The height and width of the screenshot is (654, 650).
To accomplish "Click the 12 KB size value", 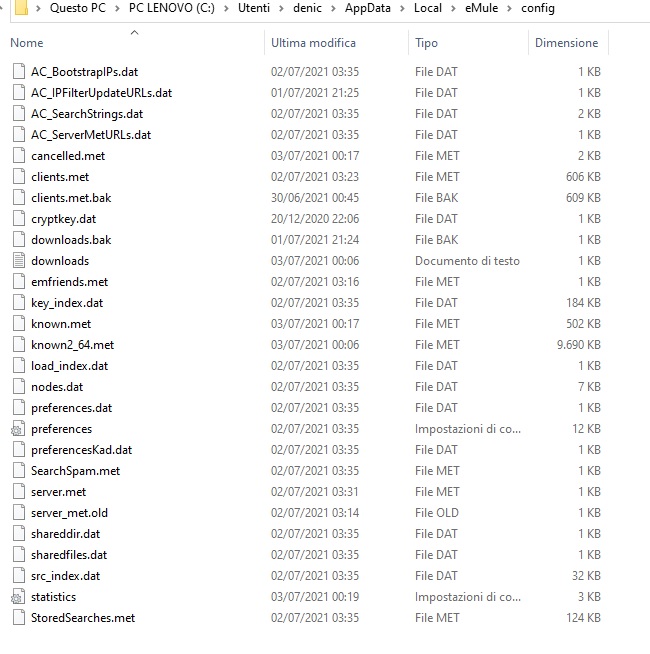I will [x=586, y=429].
